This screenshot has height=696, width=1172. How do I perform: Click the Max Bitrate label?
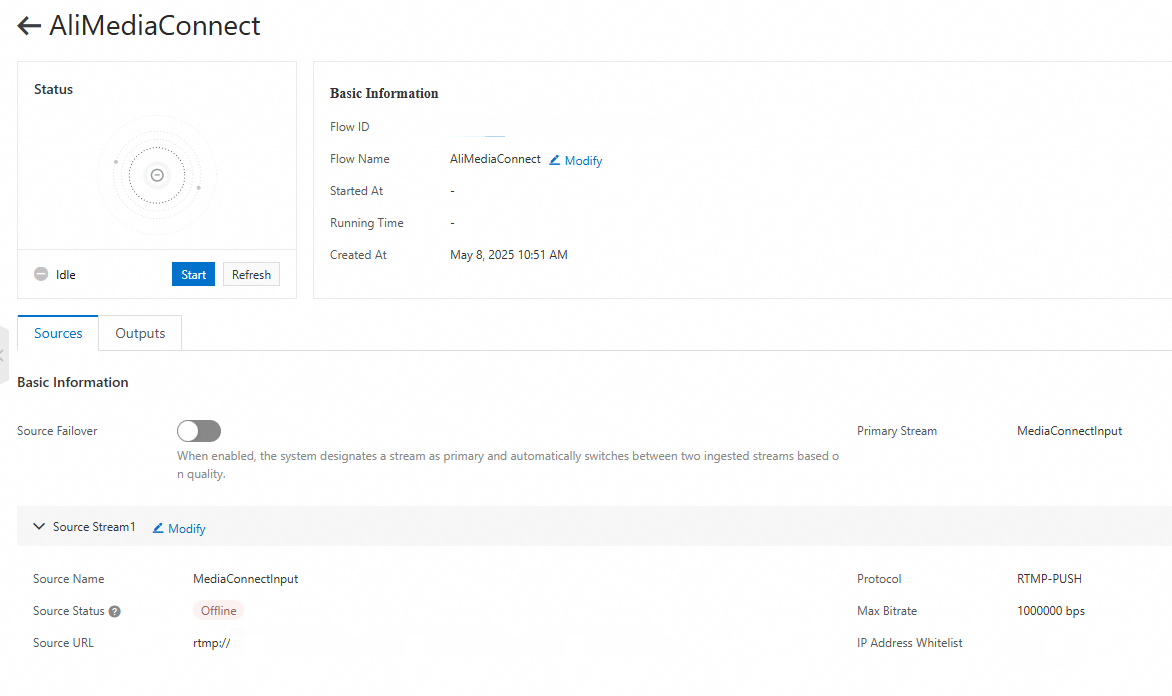[x=886, y=611]
